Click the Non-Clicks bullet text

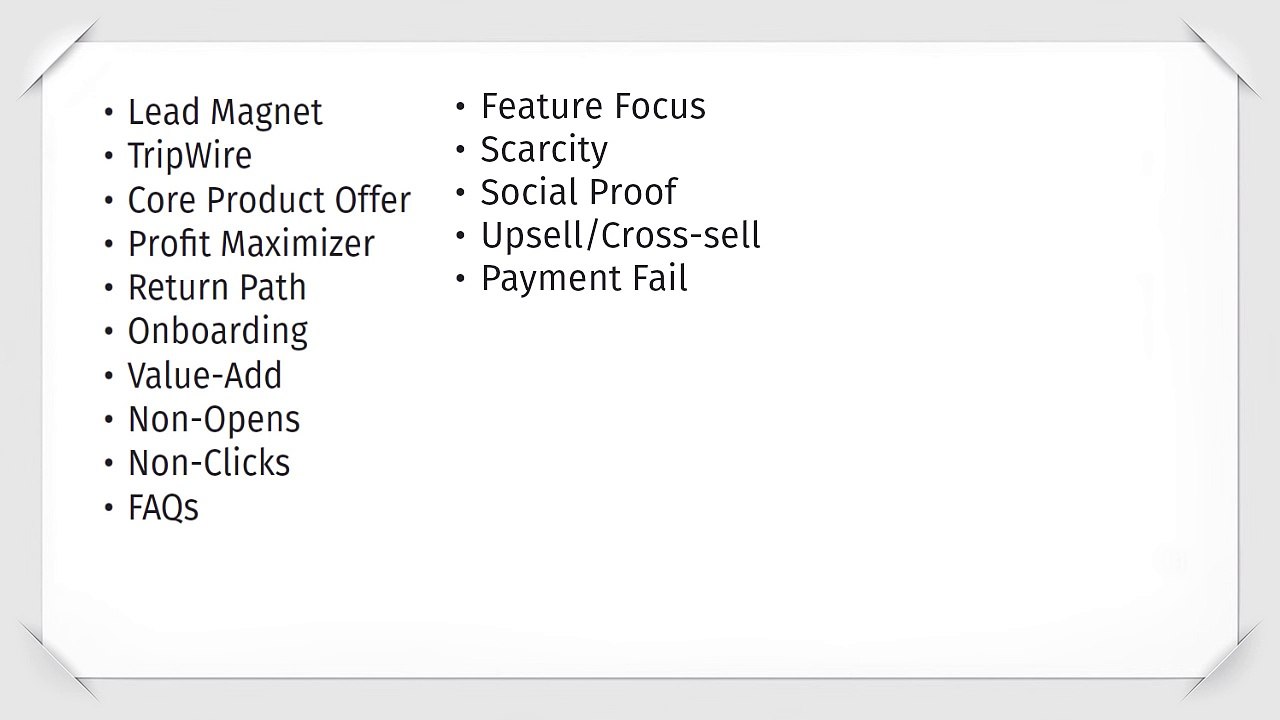209,464
